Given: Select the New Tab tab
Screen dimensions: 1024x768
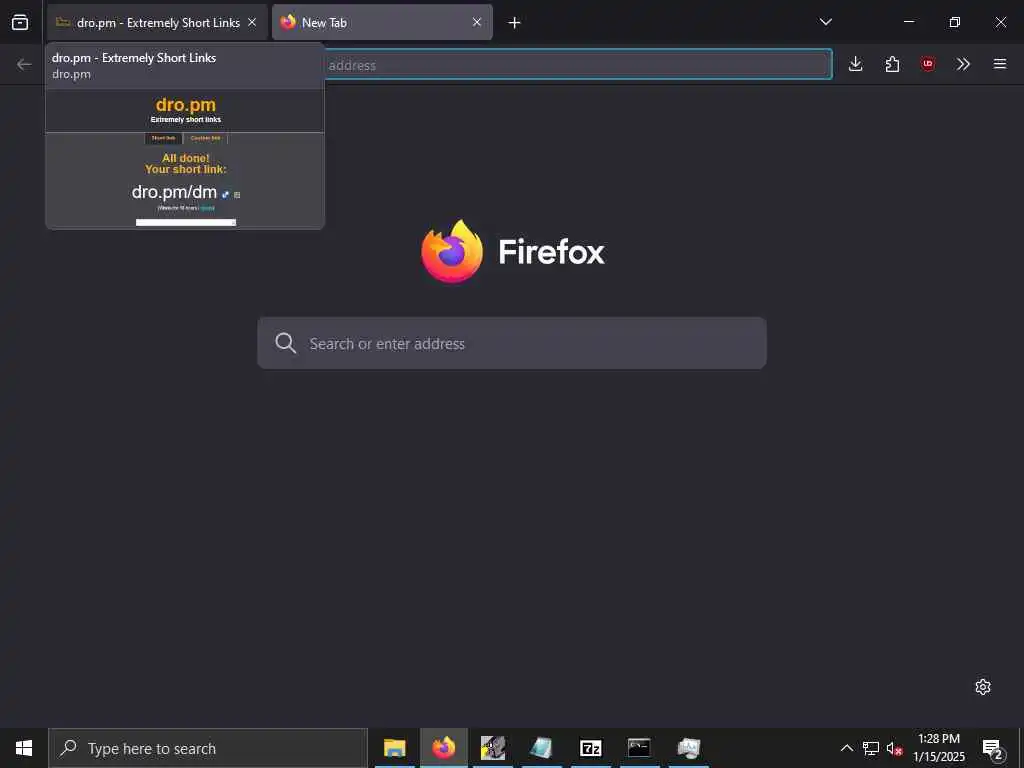Looking at the screenshot, I should coord(382,22).
